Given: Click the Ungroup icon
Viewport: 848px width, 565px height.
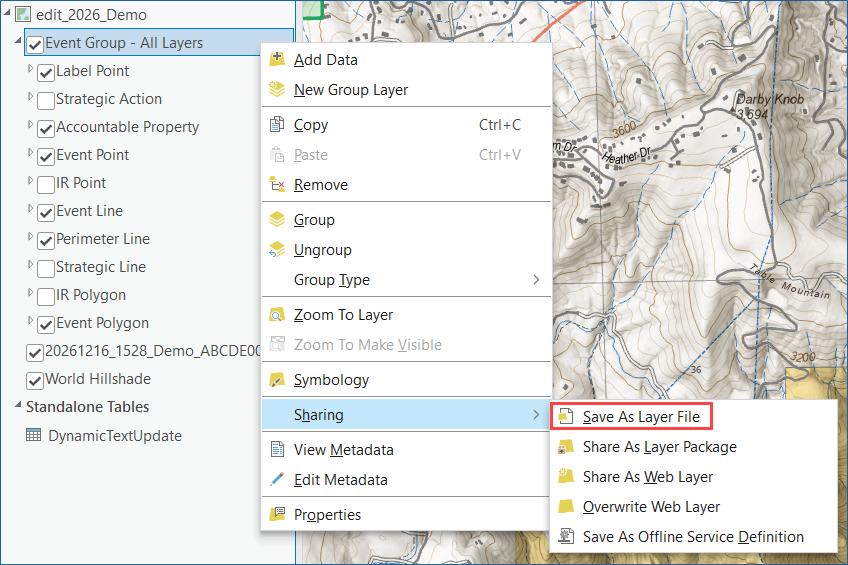Looking at the screenshot, I should point(277,250).
